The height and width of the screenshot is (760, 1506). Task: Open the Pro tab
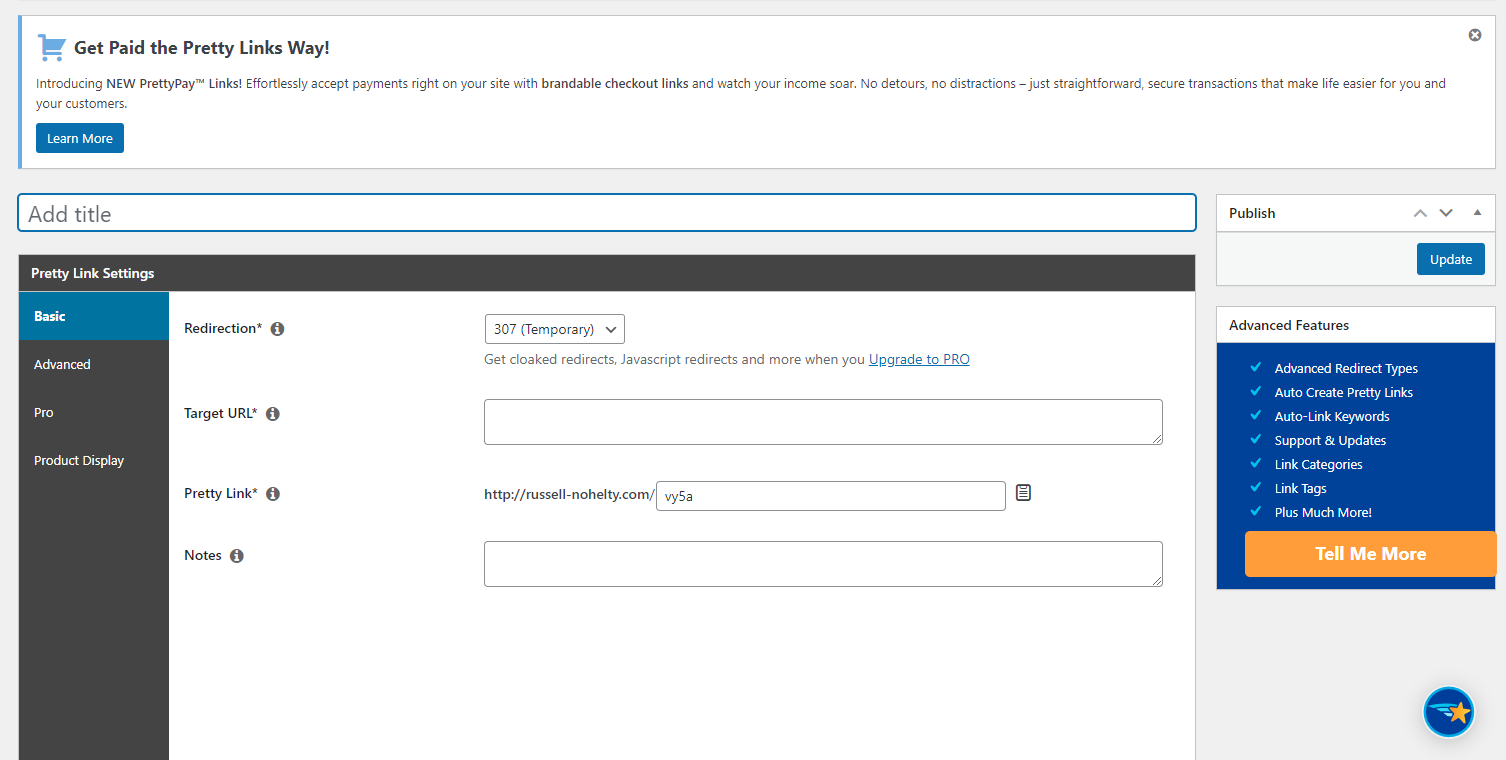[x=94, y=412]
